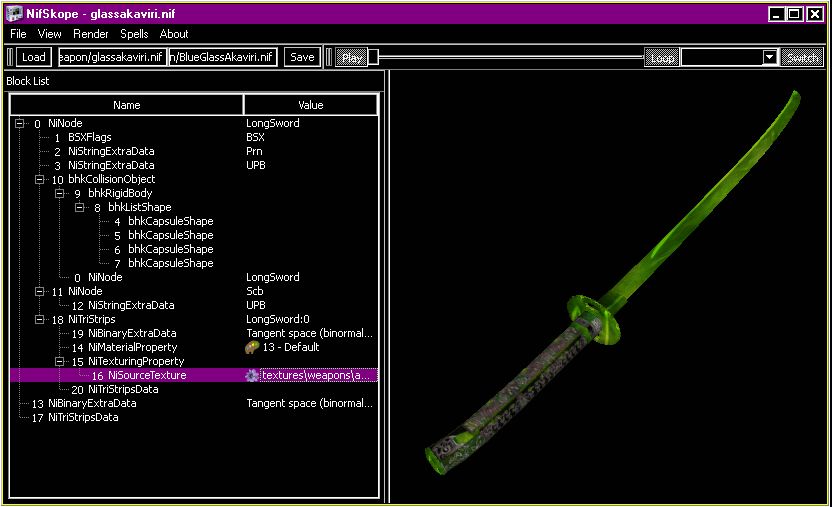Image resolution: width=832 pixels, height=507 pixels.
Task: Open the File menu
Action: 18,34
